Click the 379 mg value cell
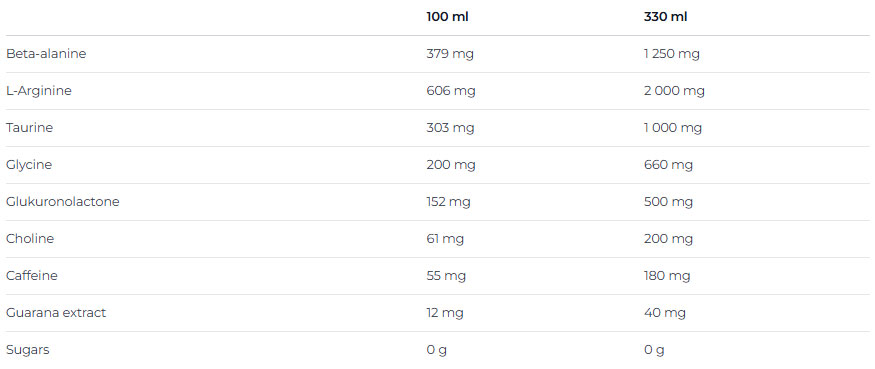Viewport: 875px width, 369px height. pos(450,54)
